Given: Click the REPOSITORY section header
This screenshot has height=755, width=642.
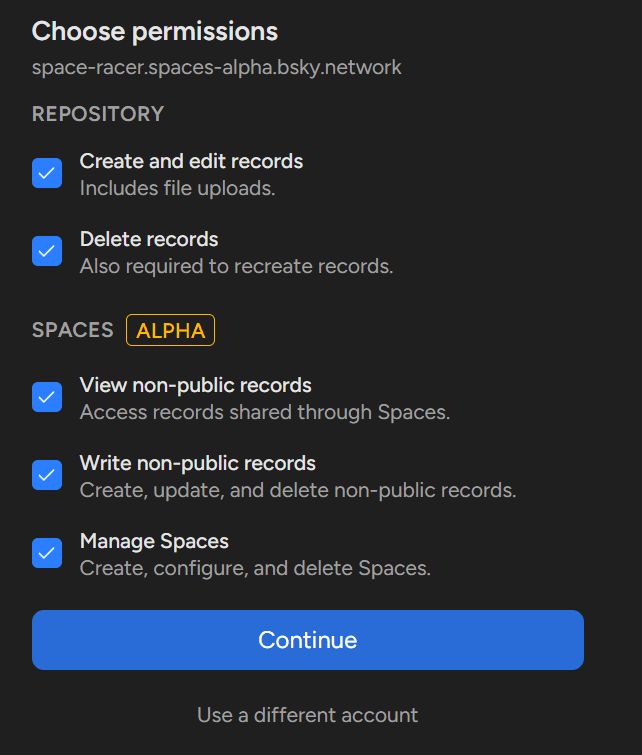Looking at the screenshot, I should click(x=98, y=114).
